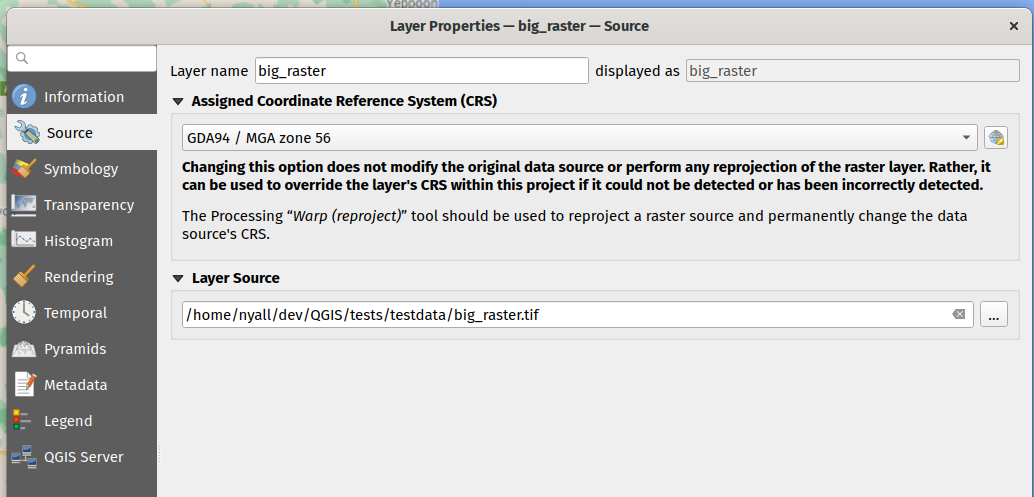Clear the layer source path field

click(959, 314)
